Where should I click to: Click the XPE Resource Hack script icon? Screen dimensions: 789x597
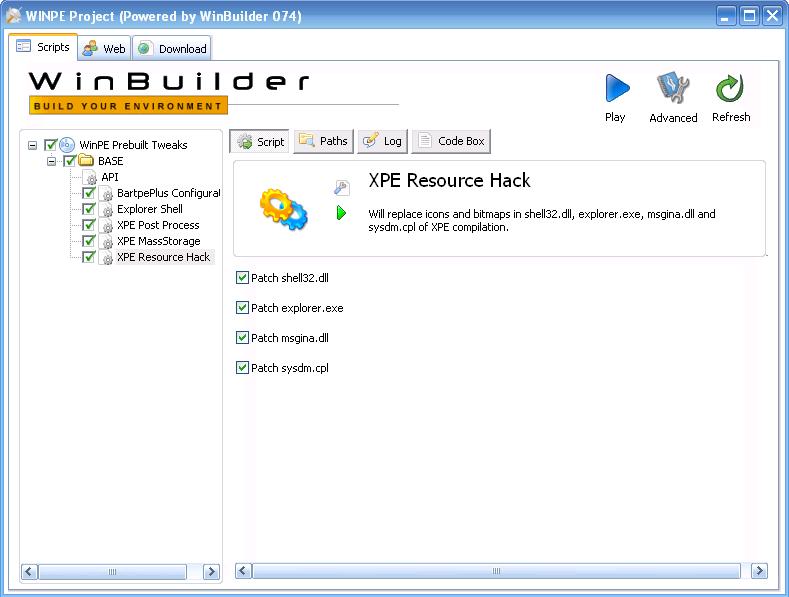[x=106, y=257]
